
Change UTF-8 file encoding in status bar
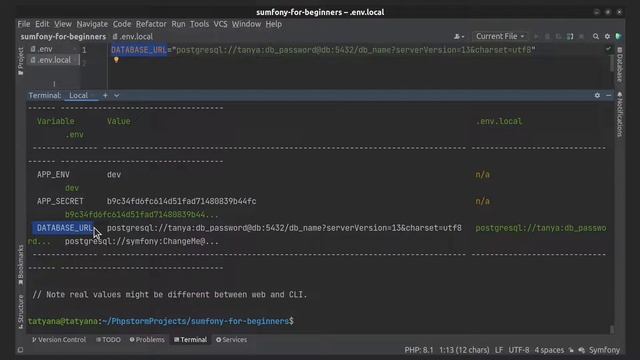coord(519,350)
